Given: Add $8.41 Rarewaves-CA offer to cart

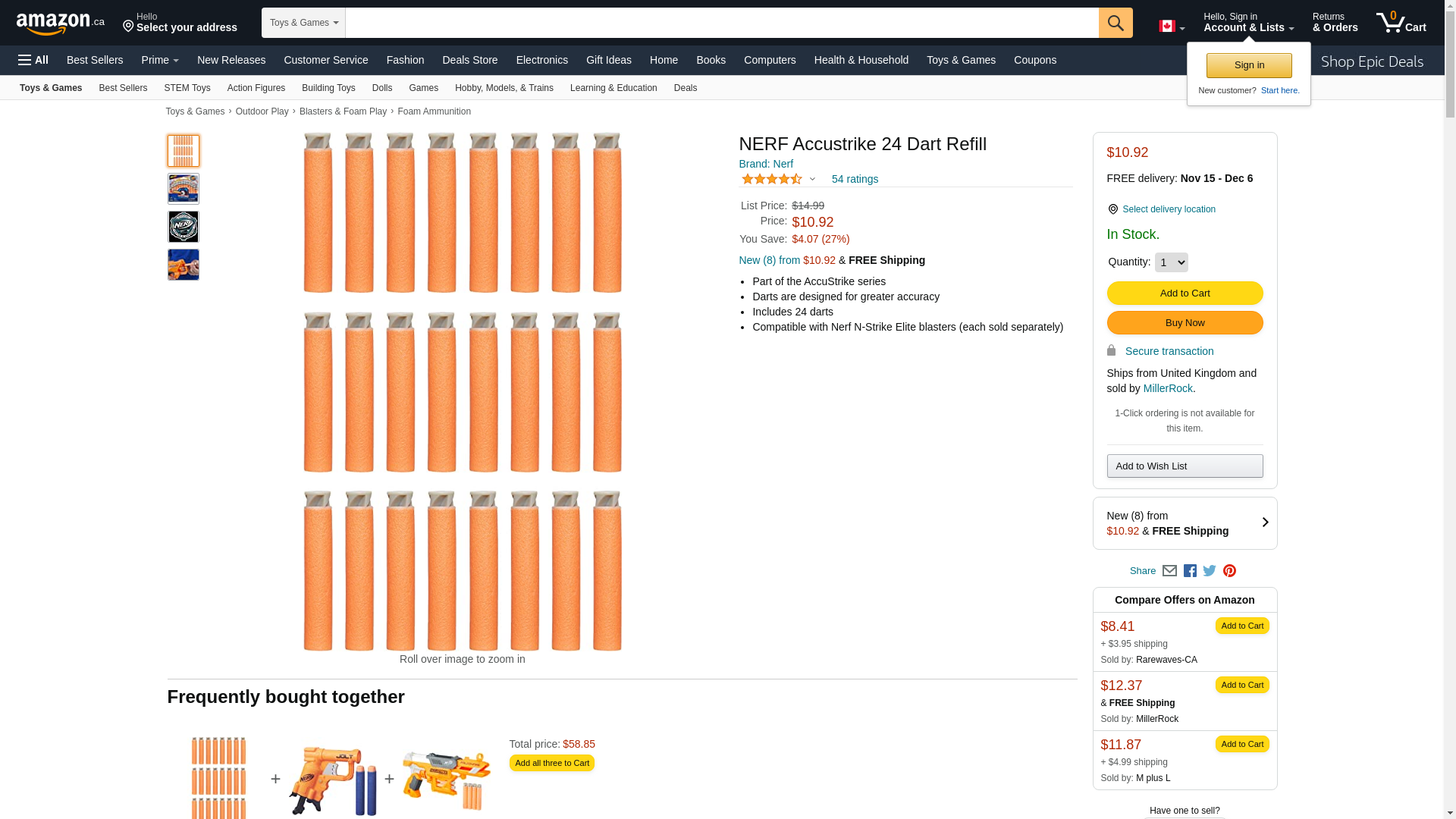Looking at the screenshot, I should (1241, 626).
